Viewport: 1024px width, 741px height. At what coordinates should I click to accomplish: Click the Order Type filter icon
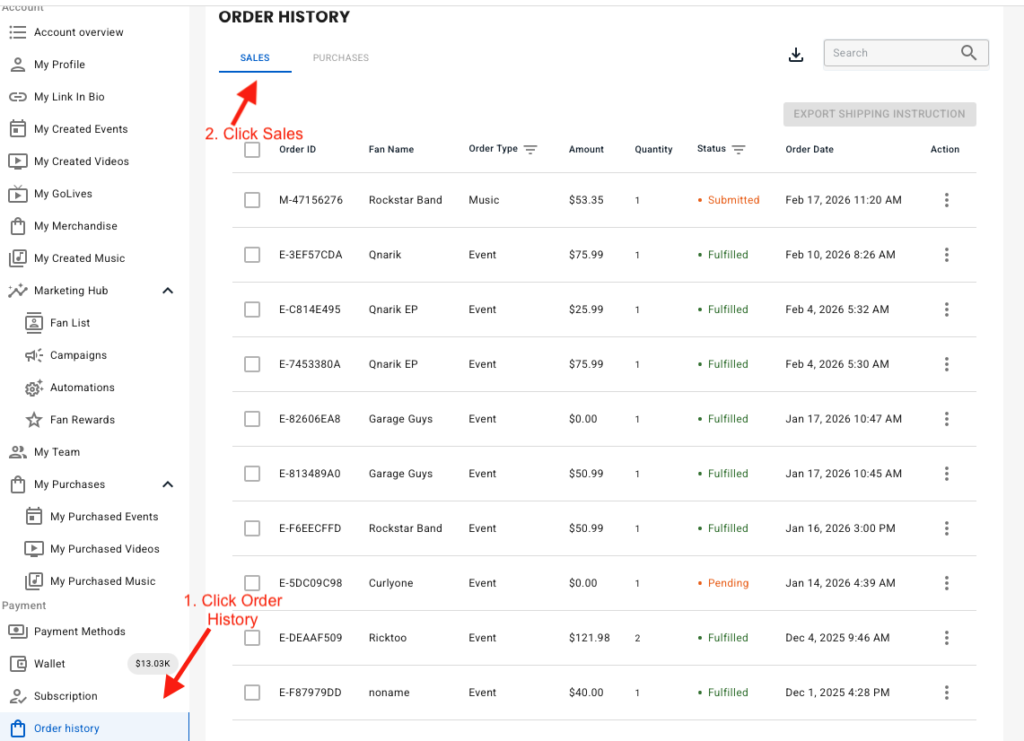(x=530, y=150)
